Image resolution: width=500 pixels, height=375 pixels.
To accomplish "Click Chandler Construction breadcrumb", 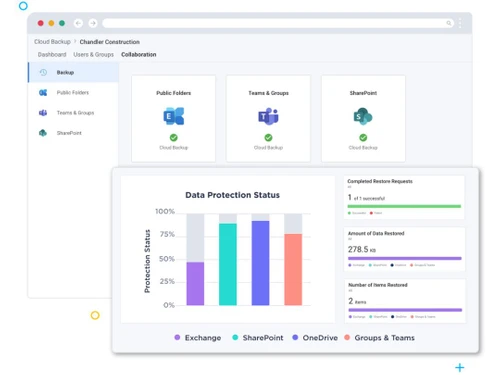I will (x=110, y=42).
